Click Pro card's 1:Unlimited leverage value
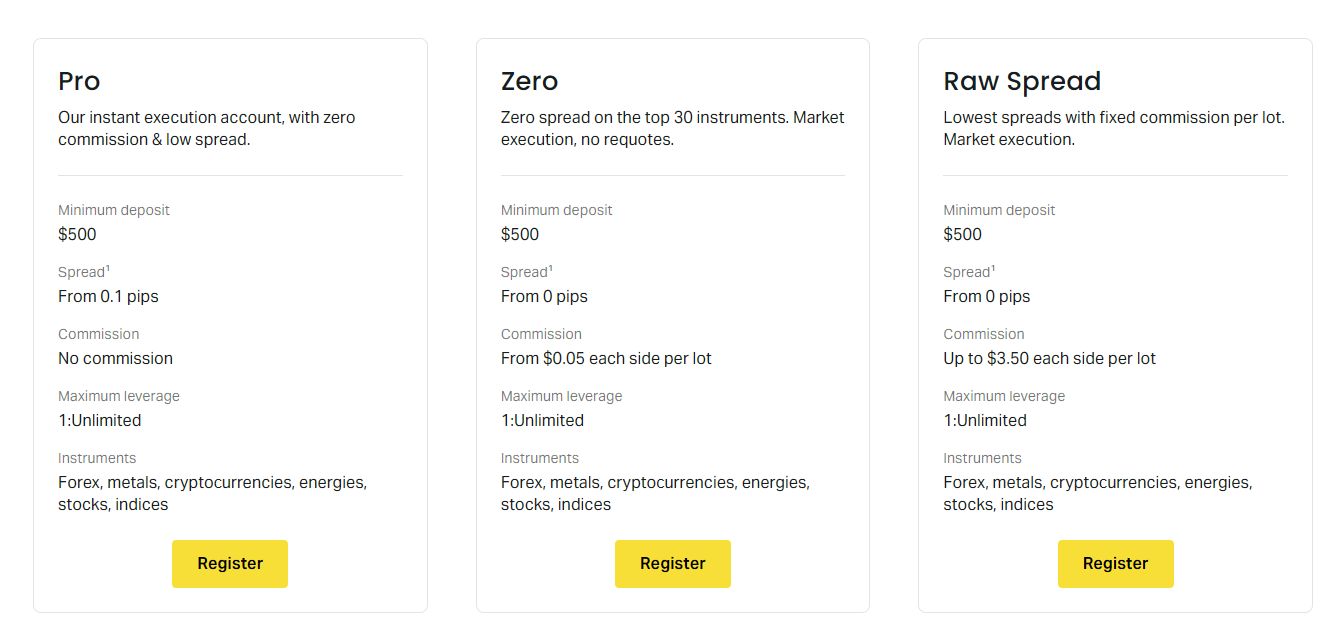 tap(99, 420)
